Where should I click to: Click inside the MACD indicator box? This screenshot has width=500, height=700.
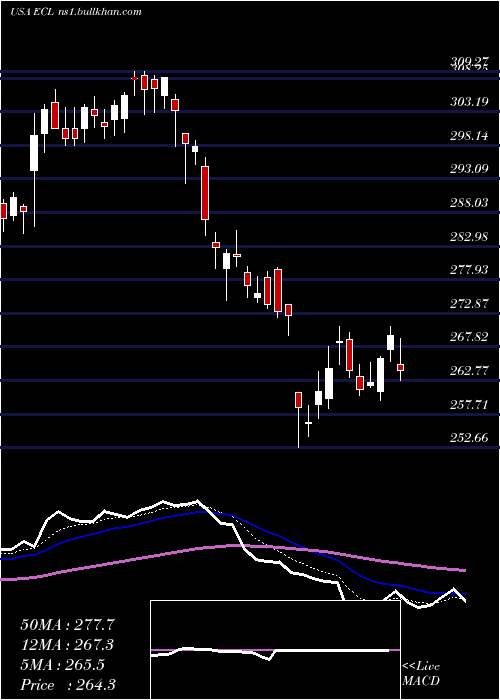point(275,650)
